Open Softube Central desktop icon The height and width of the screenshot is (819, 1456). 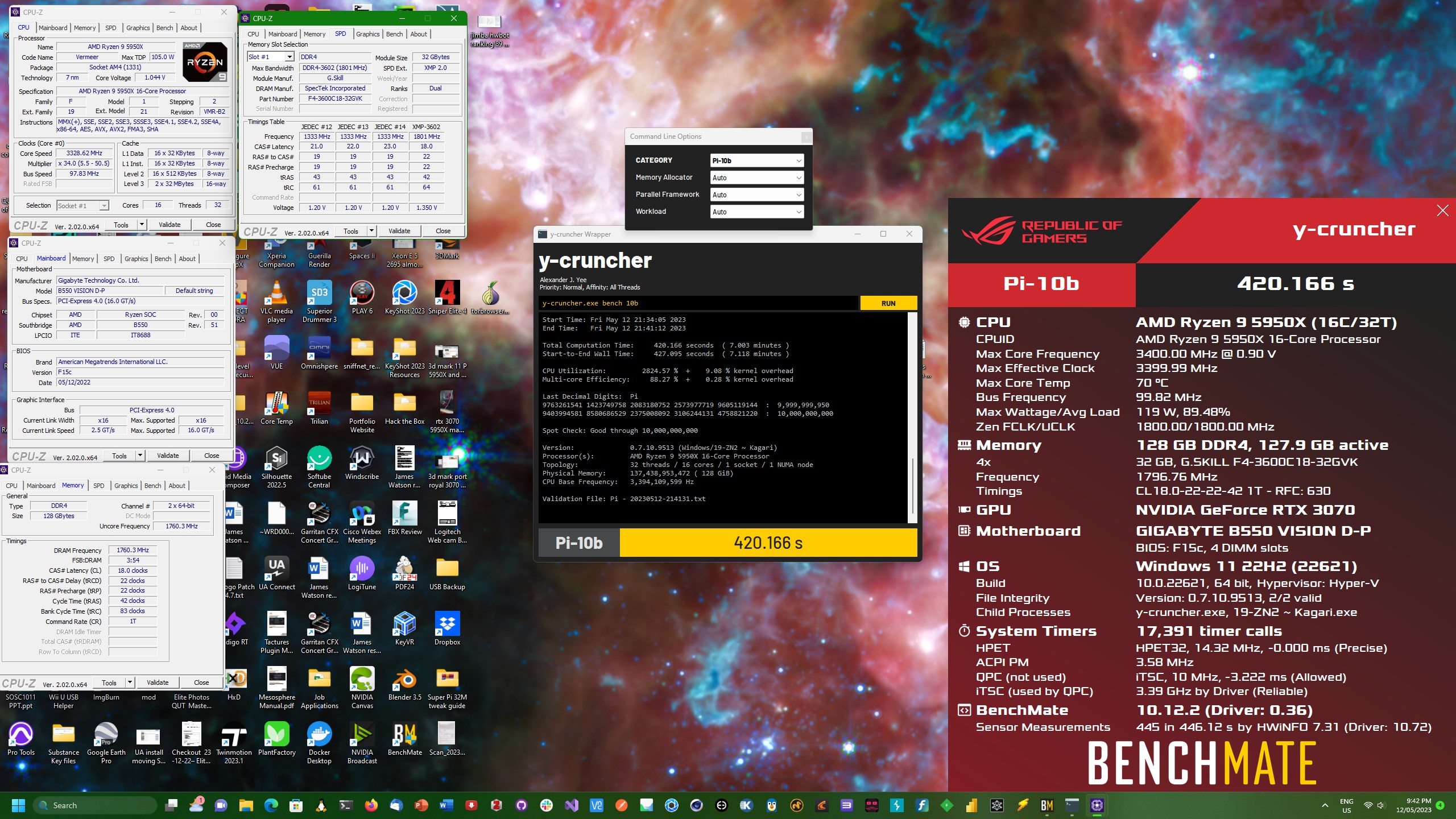pos(319,467)
